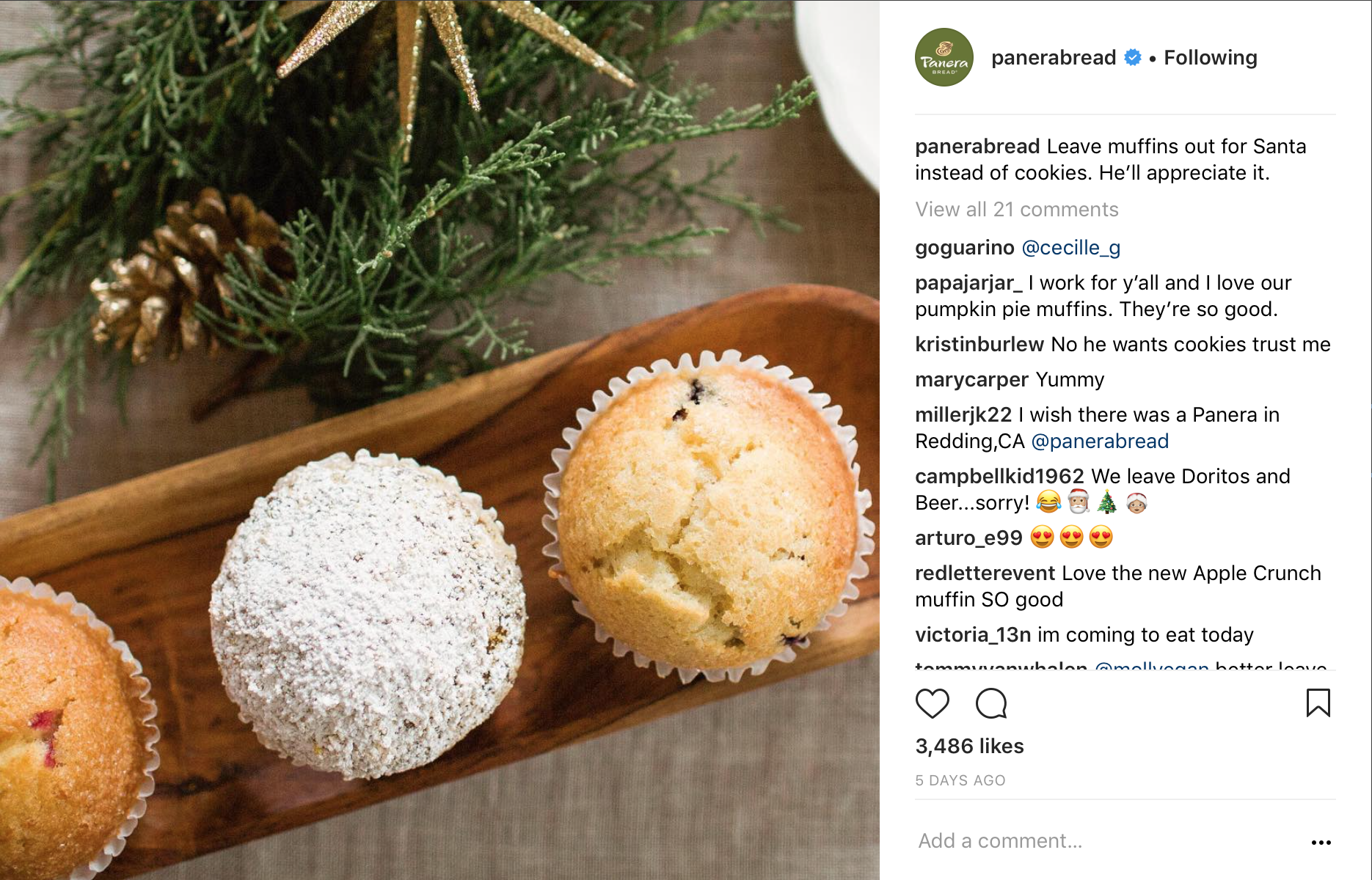The width and height of the screenshot is (1372, 880).
Task: Open the redletterevent profile link
Action: pos(985,573)
